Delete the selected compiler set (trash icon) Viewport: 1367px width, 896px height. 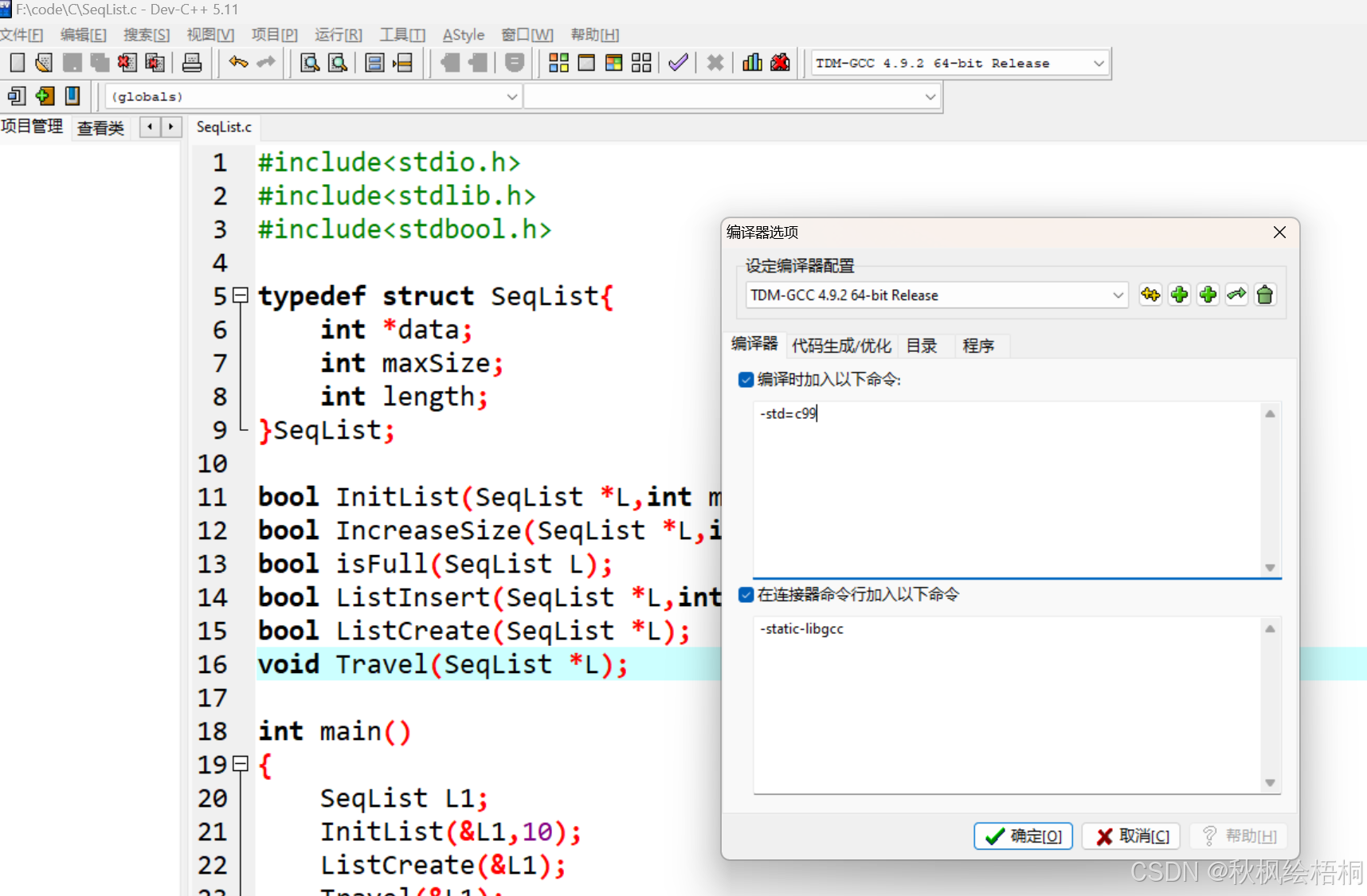click(1265, 294)
